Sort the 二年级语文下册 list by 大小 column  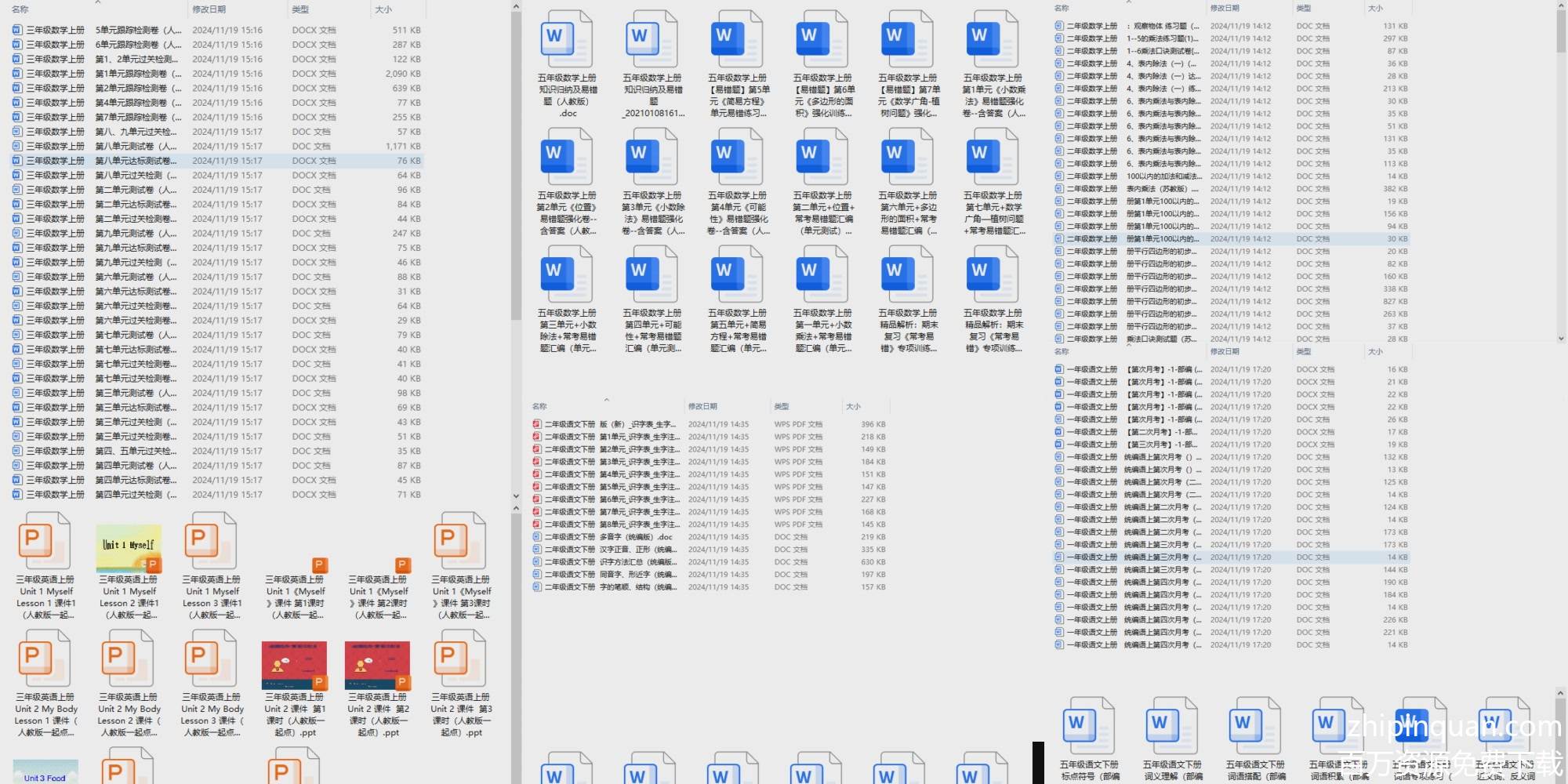tap(853, 406)
